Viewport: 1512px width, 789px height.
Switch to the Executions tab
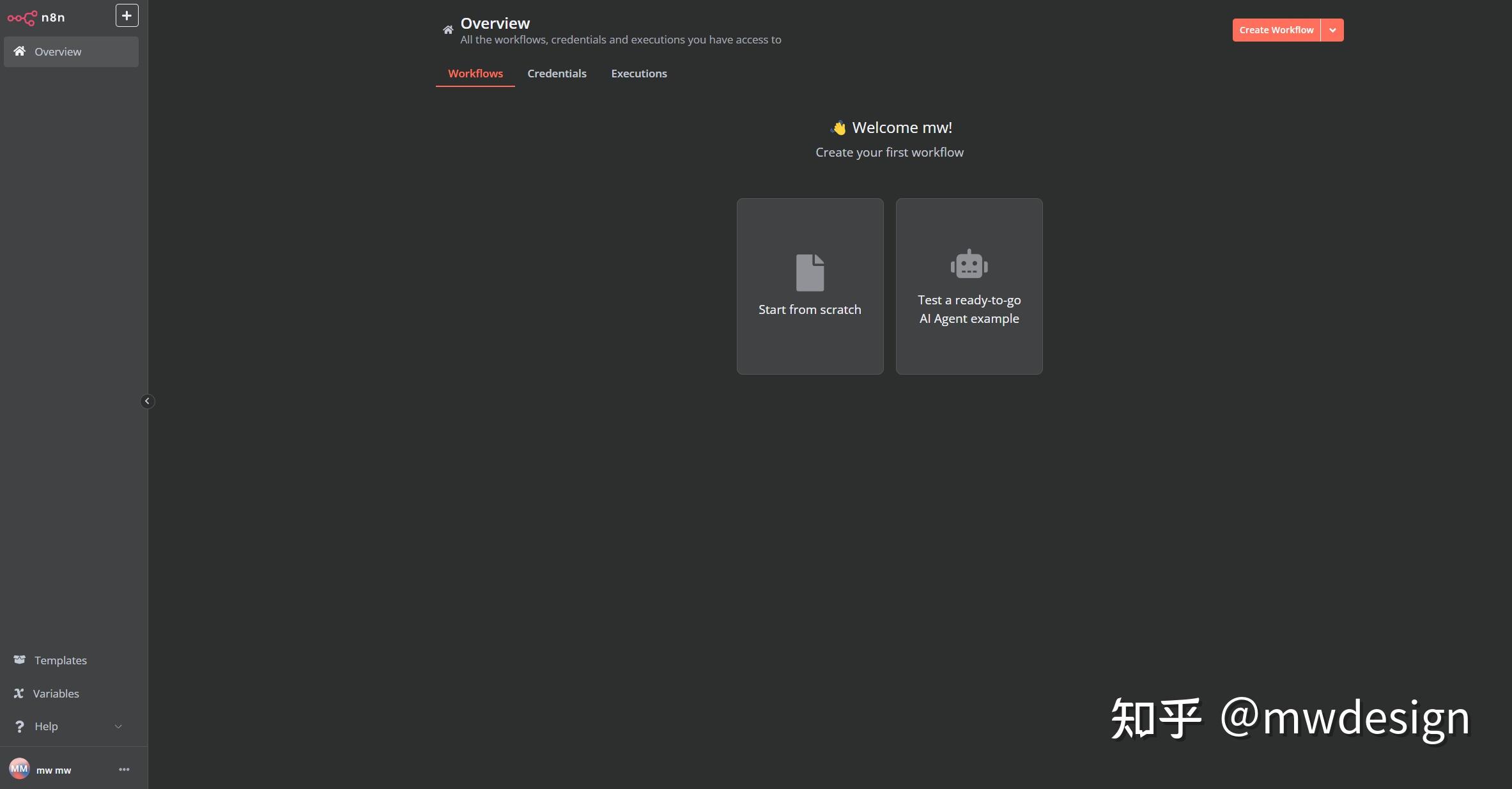[638, 74]
